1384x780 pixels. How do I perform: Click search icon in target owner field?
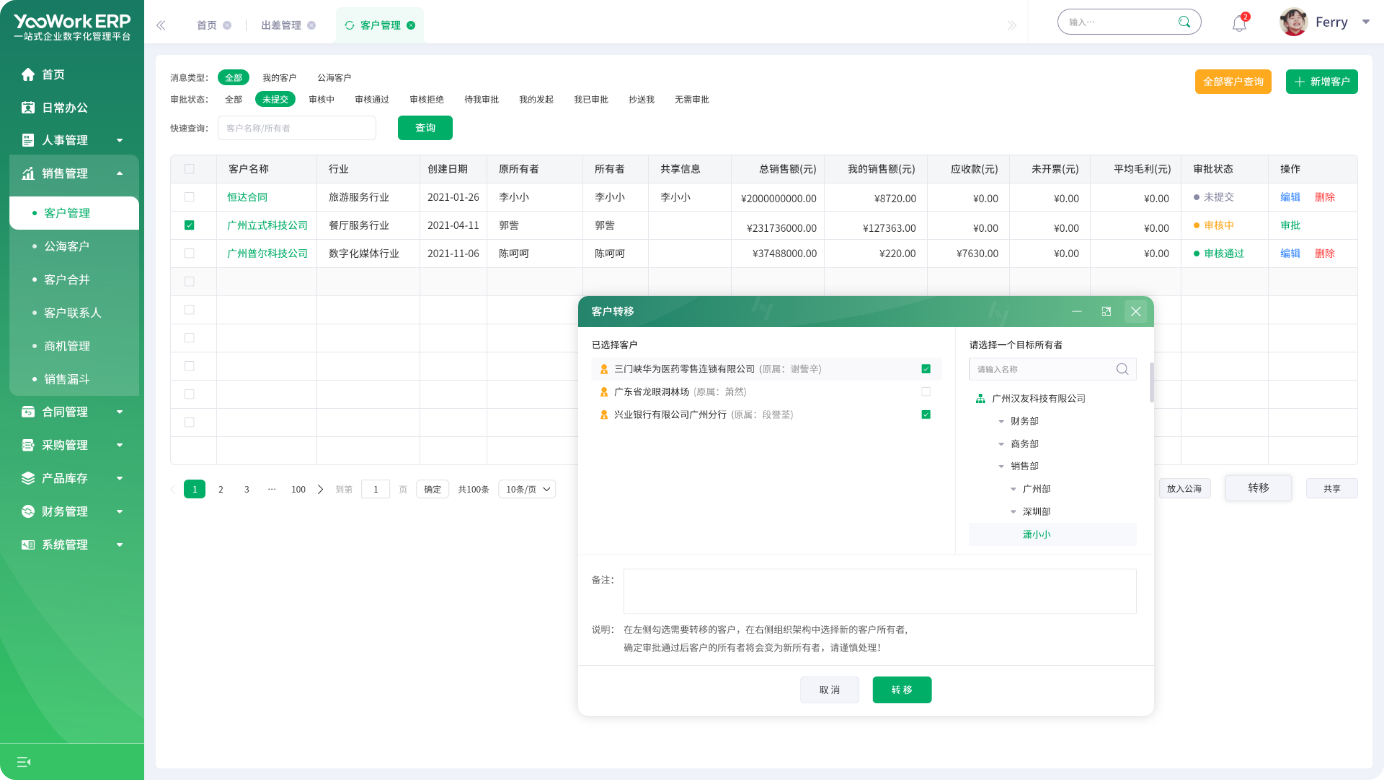(1122, 369)
